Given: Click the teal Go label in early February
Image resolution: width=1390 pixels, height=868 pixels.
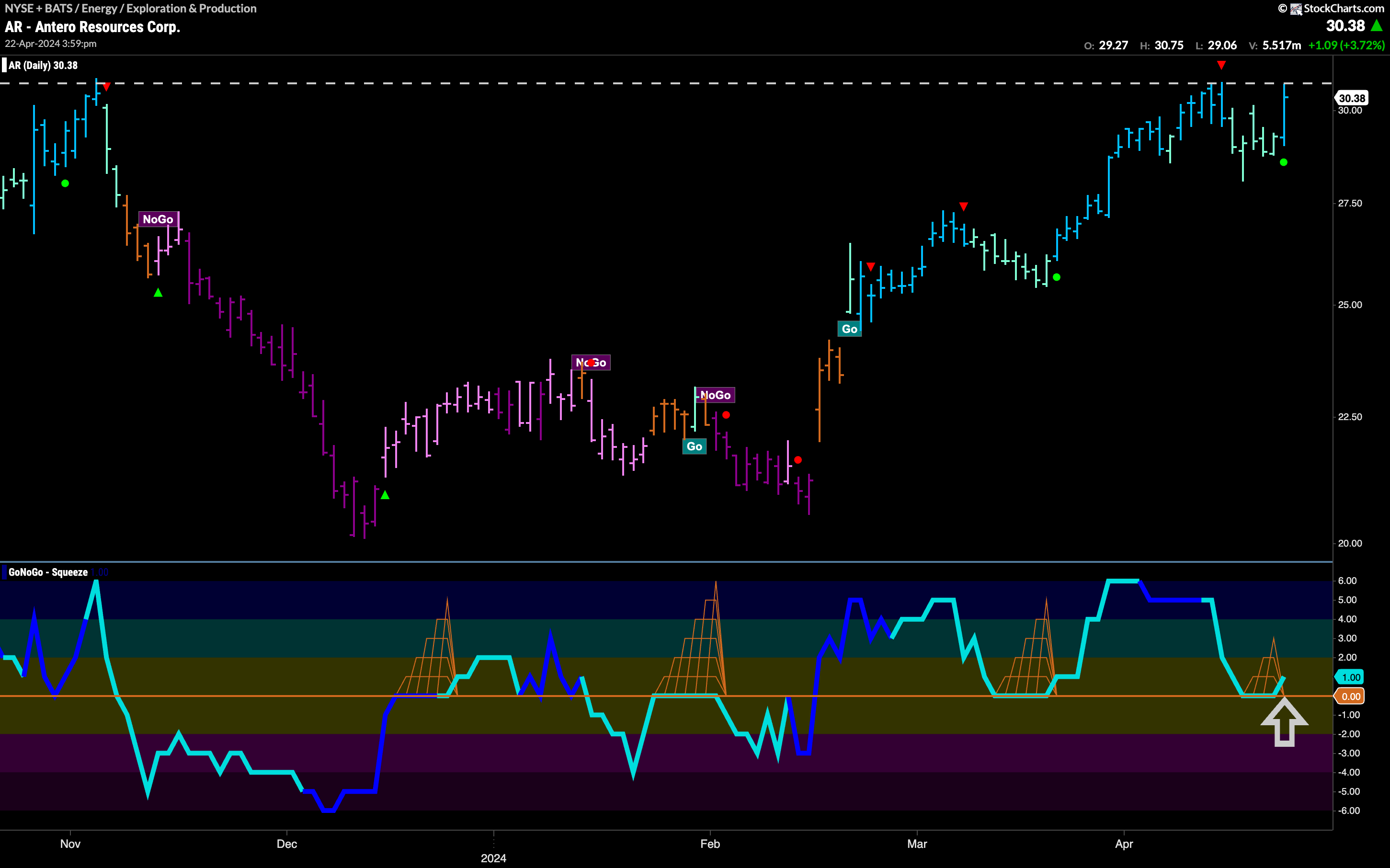Looking at the screenshot, I should [x=695, y=446].
